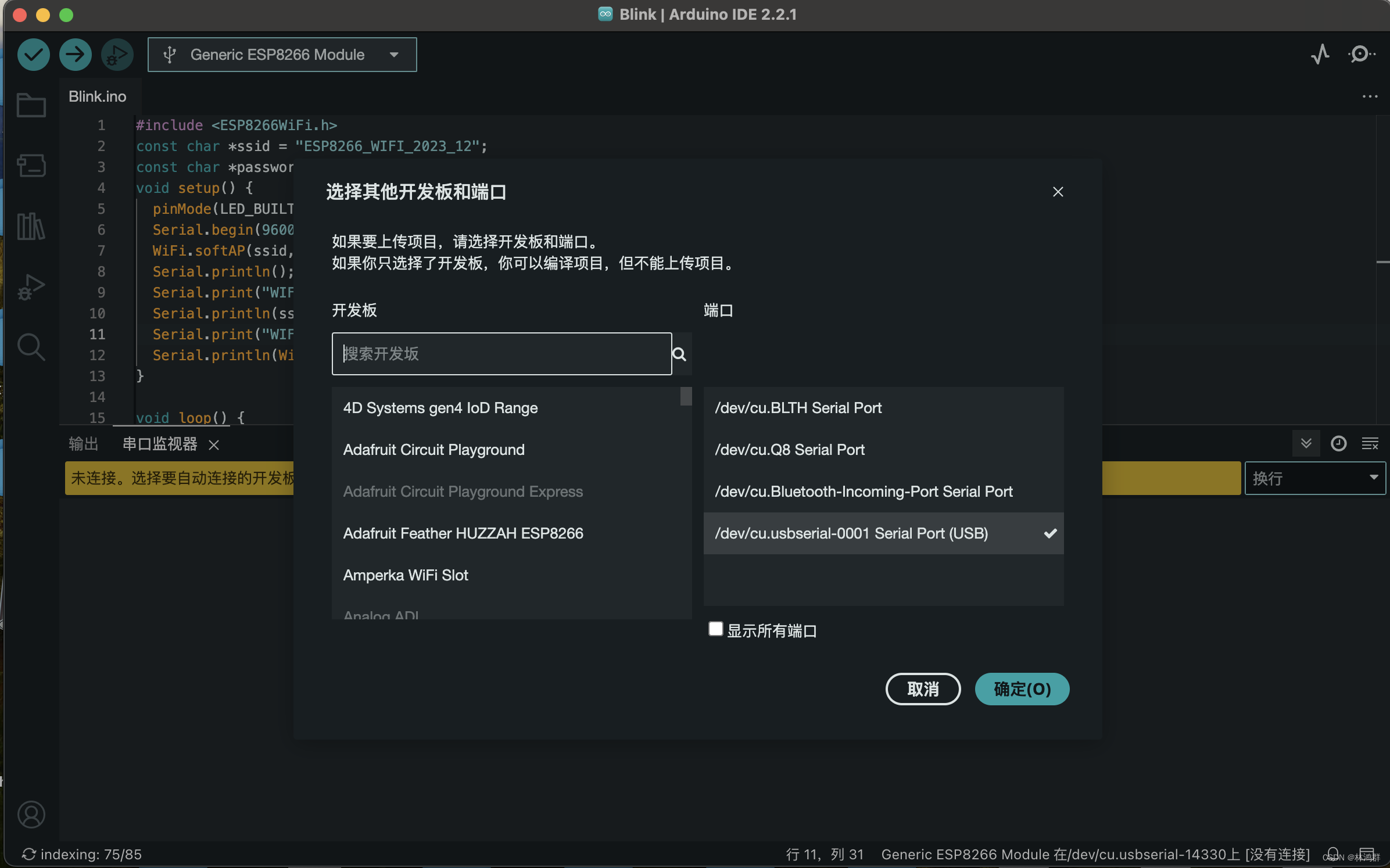This screenshot has height=868, width=1390.
Task: Close the Serial Monitor tab
Action: click(x=214, y=445)
